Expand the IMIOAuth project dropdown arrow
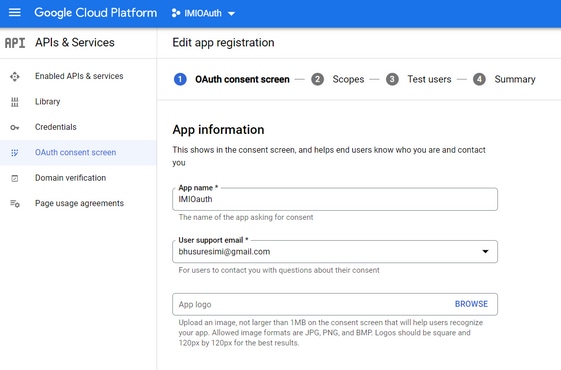This screenshot has width=561, height=370. (x=231, y=14)
